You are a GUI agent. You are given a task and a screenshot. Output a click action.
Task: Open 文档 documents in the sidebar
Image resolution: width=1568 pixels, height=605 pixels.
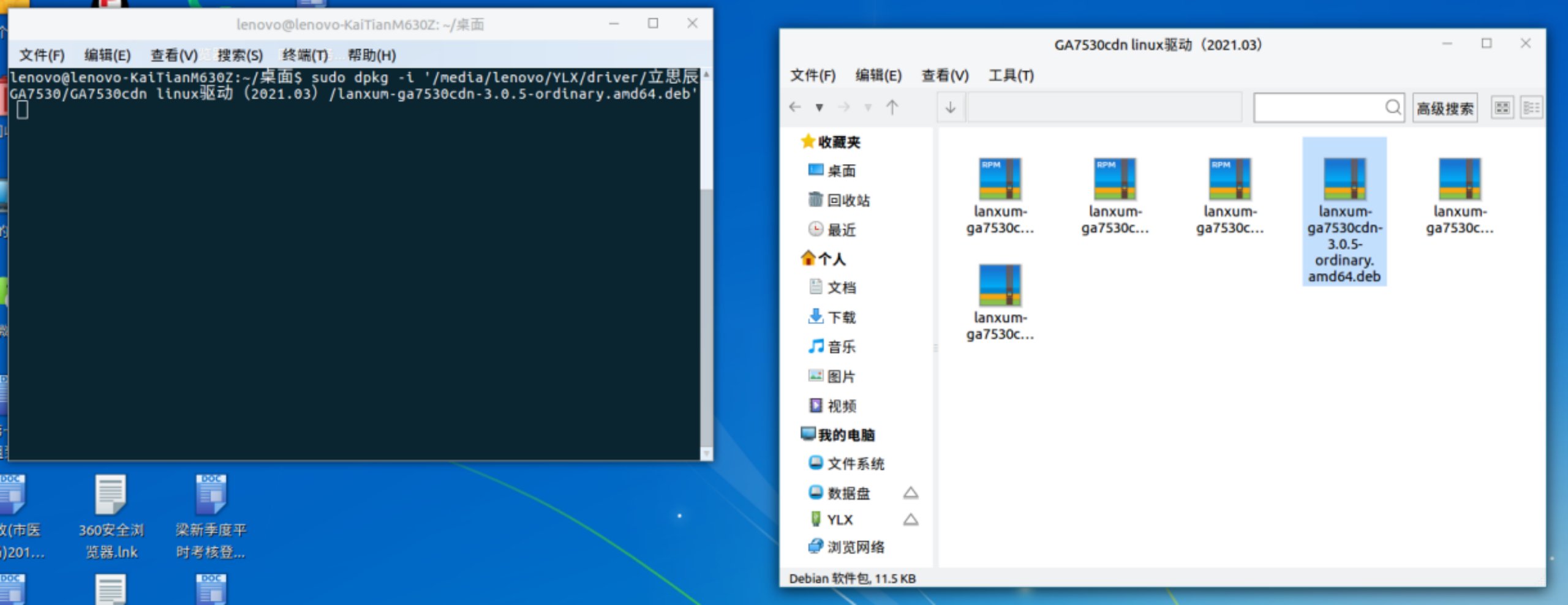[832, 287]
